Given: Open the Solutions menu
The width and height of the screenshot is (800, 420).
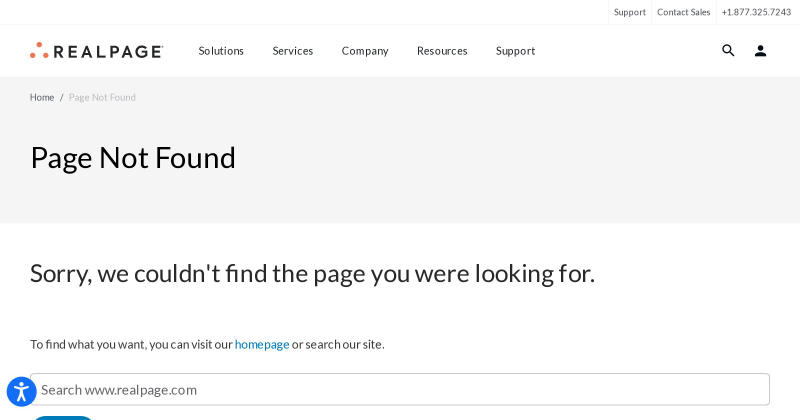Looking at the screenshot, I should (221, 51).
